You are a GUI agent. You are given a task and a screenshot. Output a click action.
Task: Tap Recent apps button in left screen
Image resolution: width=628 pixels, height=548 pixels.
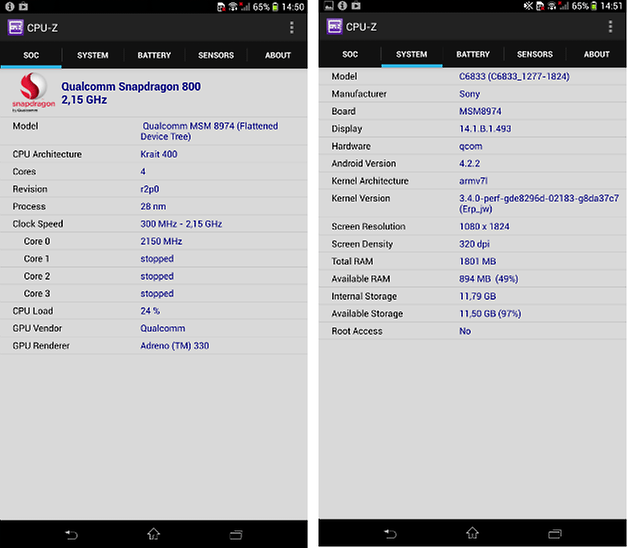click(x=236, y=535)
